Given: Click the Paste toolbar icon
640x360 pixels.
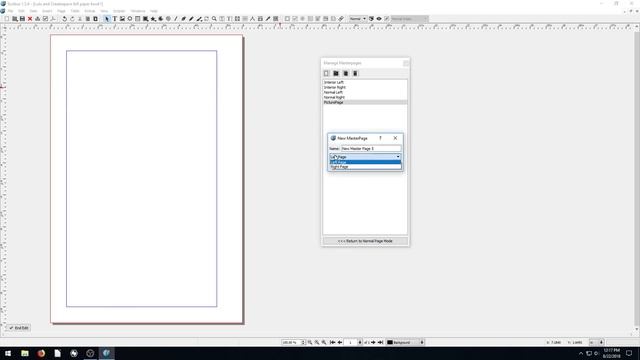Looking at the screenshot, I should pyautogui.click(x=95, y=19).
